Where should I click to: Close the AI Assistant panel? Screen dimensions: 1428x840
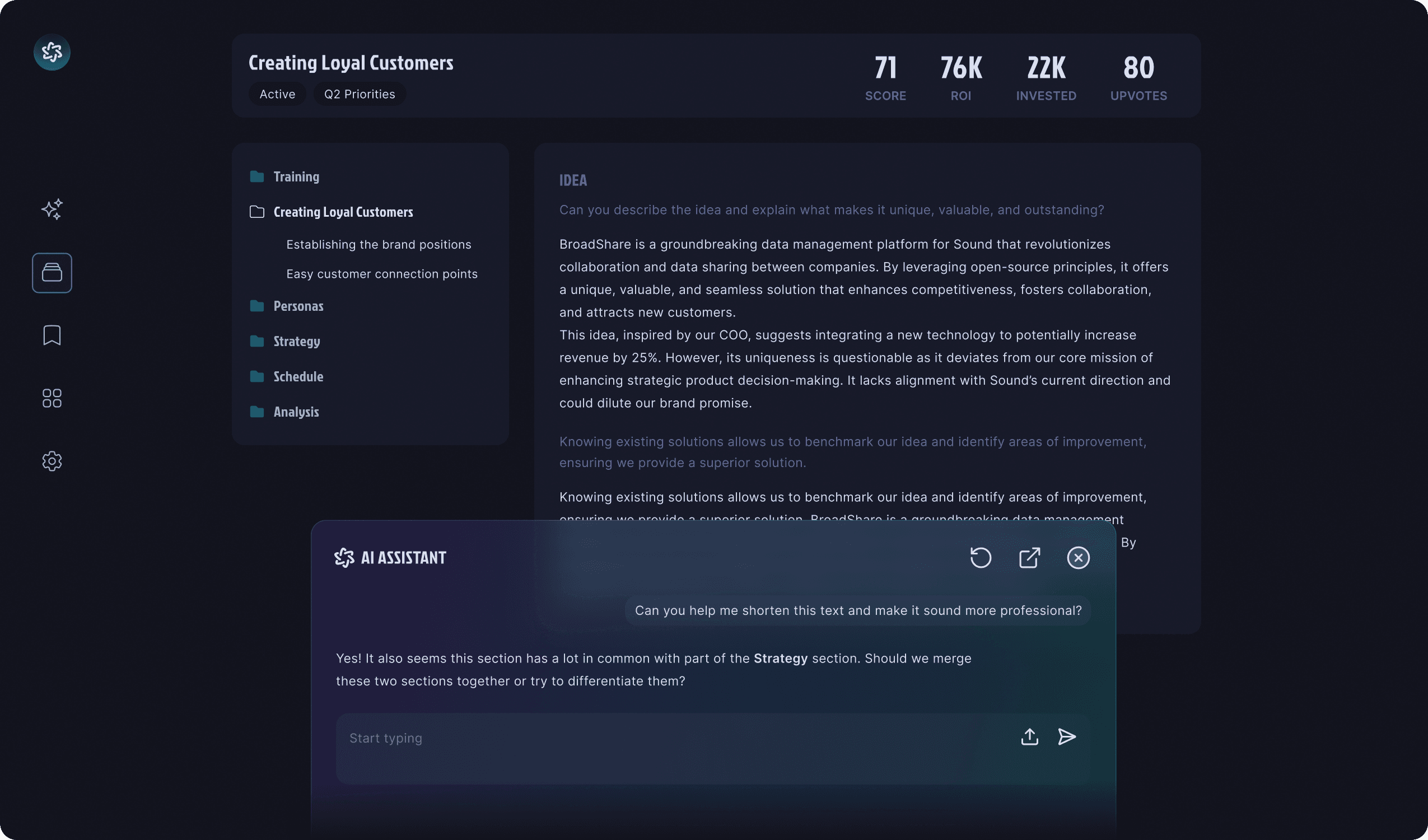point(1078,558)
